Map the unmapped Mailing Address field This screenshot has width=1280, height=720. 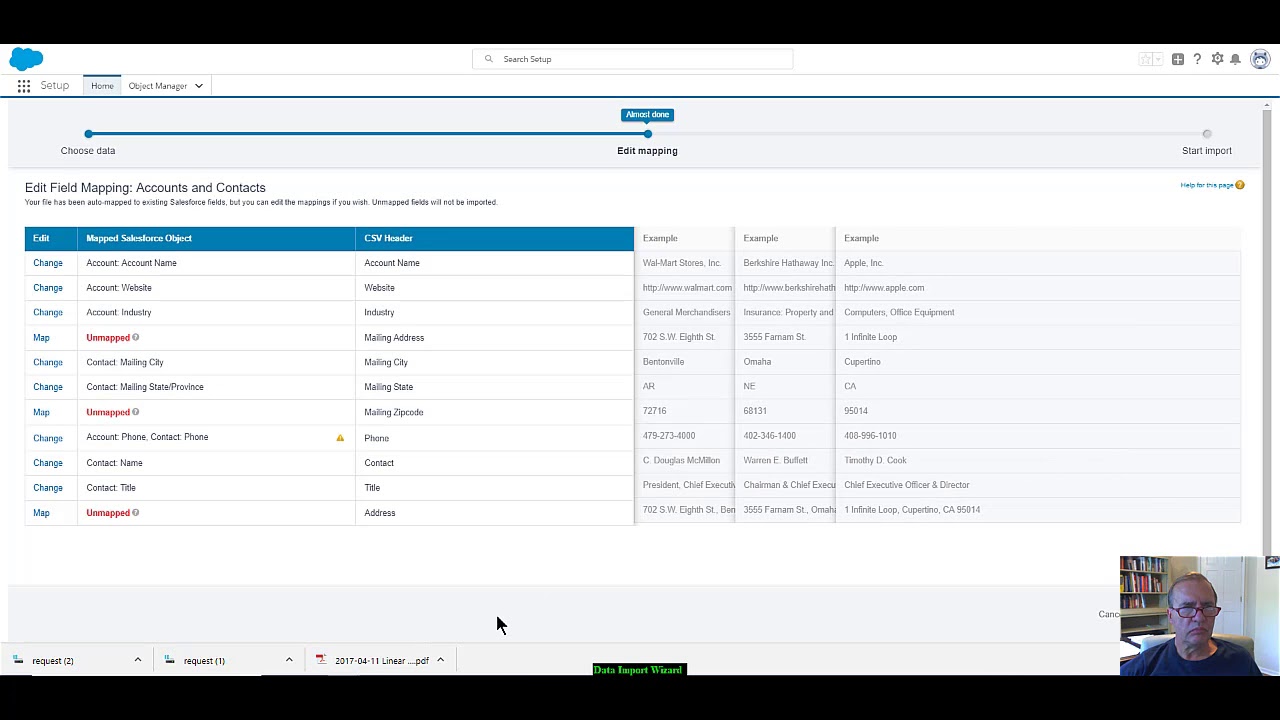[41, 338]
